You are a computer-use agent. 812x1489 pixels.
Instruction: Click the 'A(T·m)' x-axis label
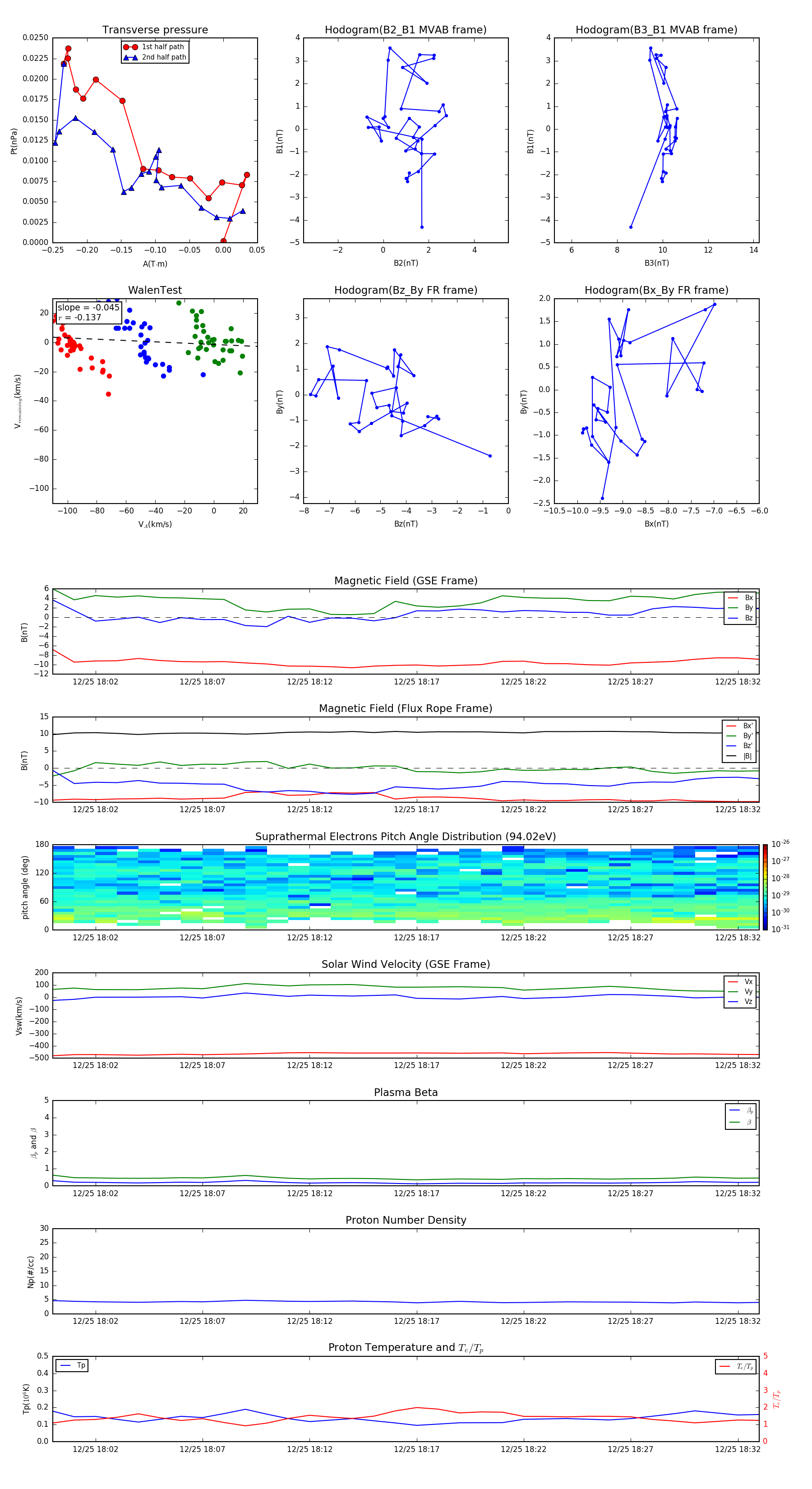pos(155,264)
